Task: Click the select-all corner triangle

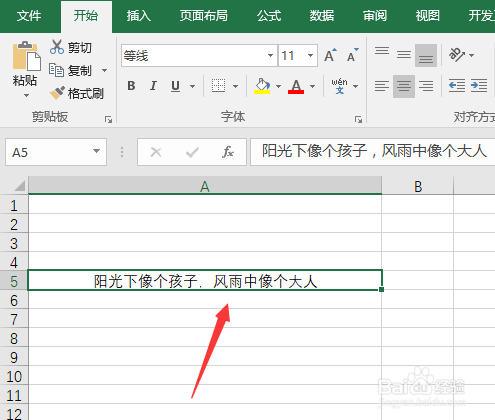Action: 20,186
